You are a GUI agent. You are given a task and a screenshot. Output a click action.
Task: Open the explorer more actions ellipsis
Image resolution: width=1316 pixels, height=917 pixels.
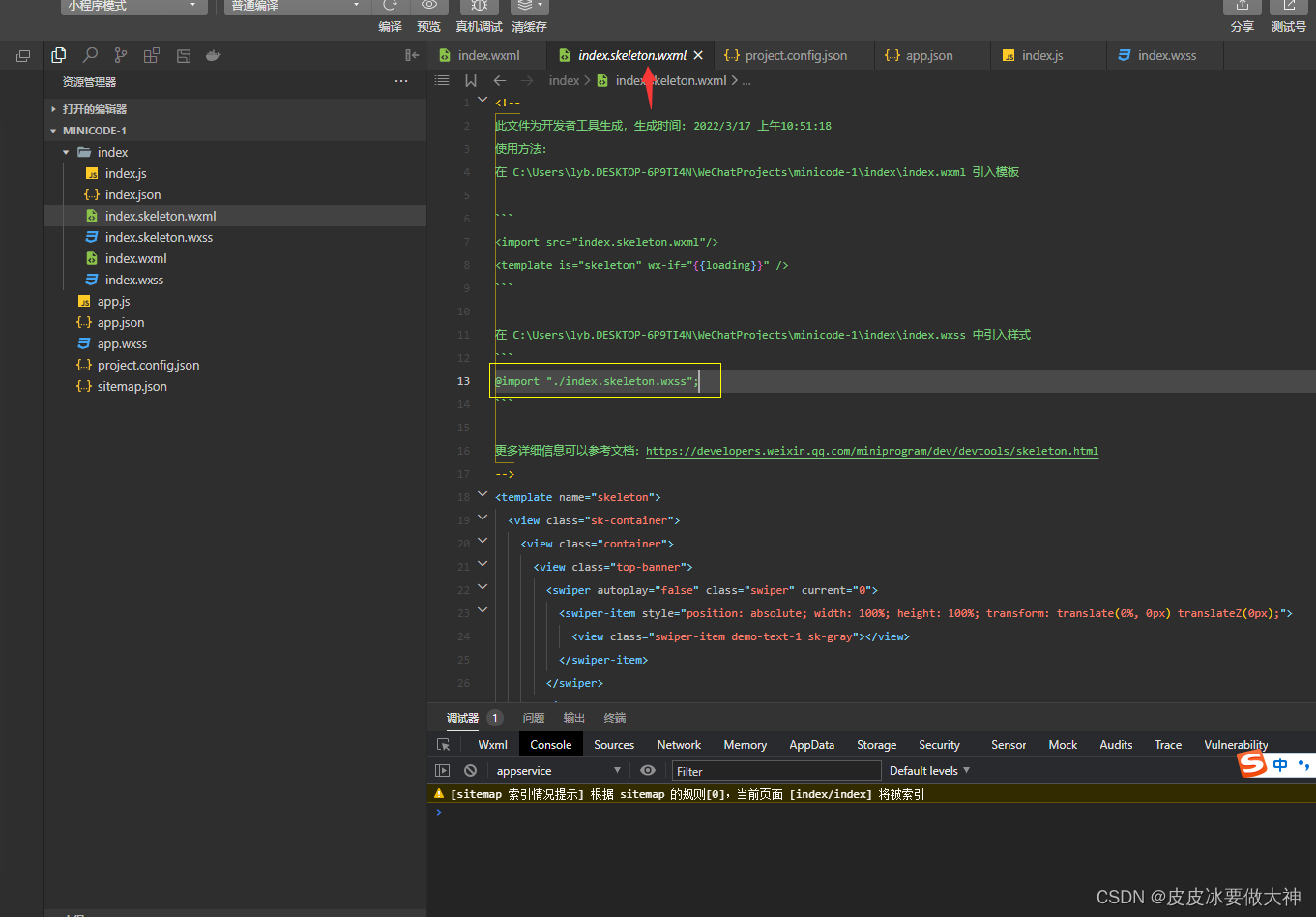tap(401, 82)
